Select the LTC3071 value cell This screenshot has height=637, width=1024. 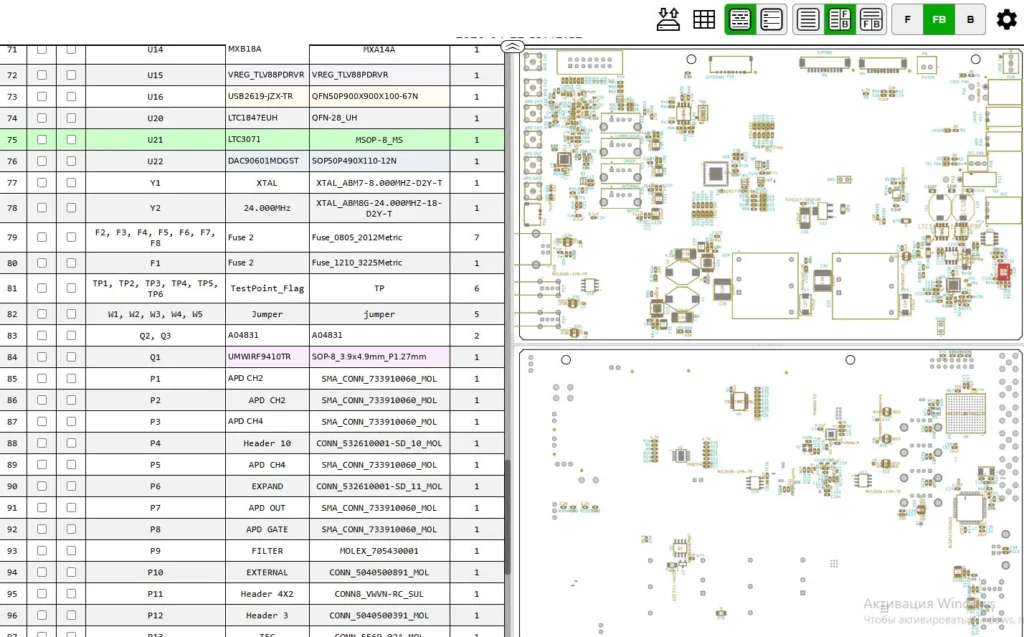(267, 140)
